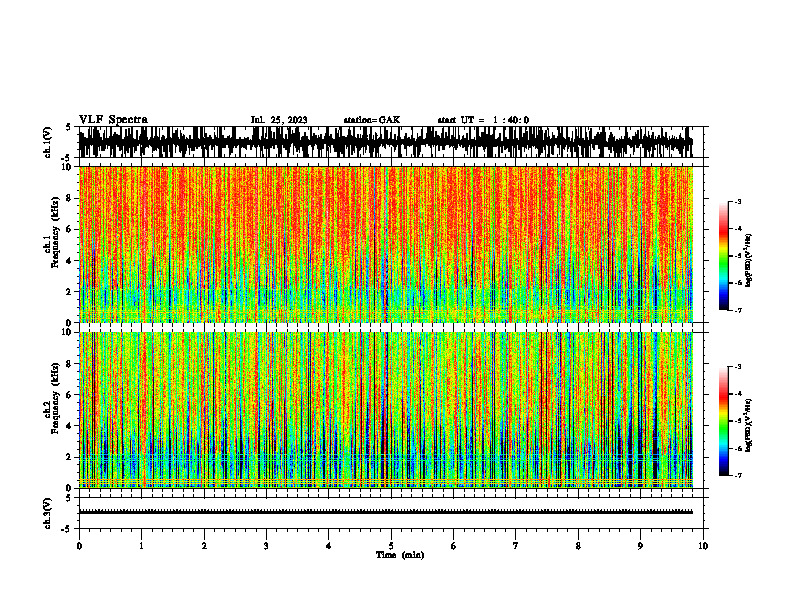Image resolution: width=792 pixels, height=612 pixels.
Task: Click the ch.2 spectrogram color bar
Action: pyautogui.click(x=723, y=421)
